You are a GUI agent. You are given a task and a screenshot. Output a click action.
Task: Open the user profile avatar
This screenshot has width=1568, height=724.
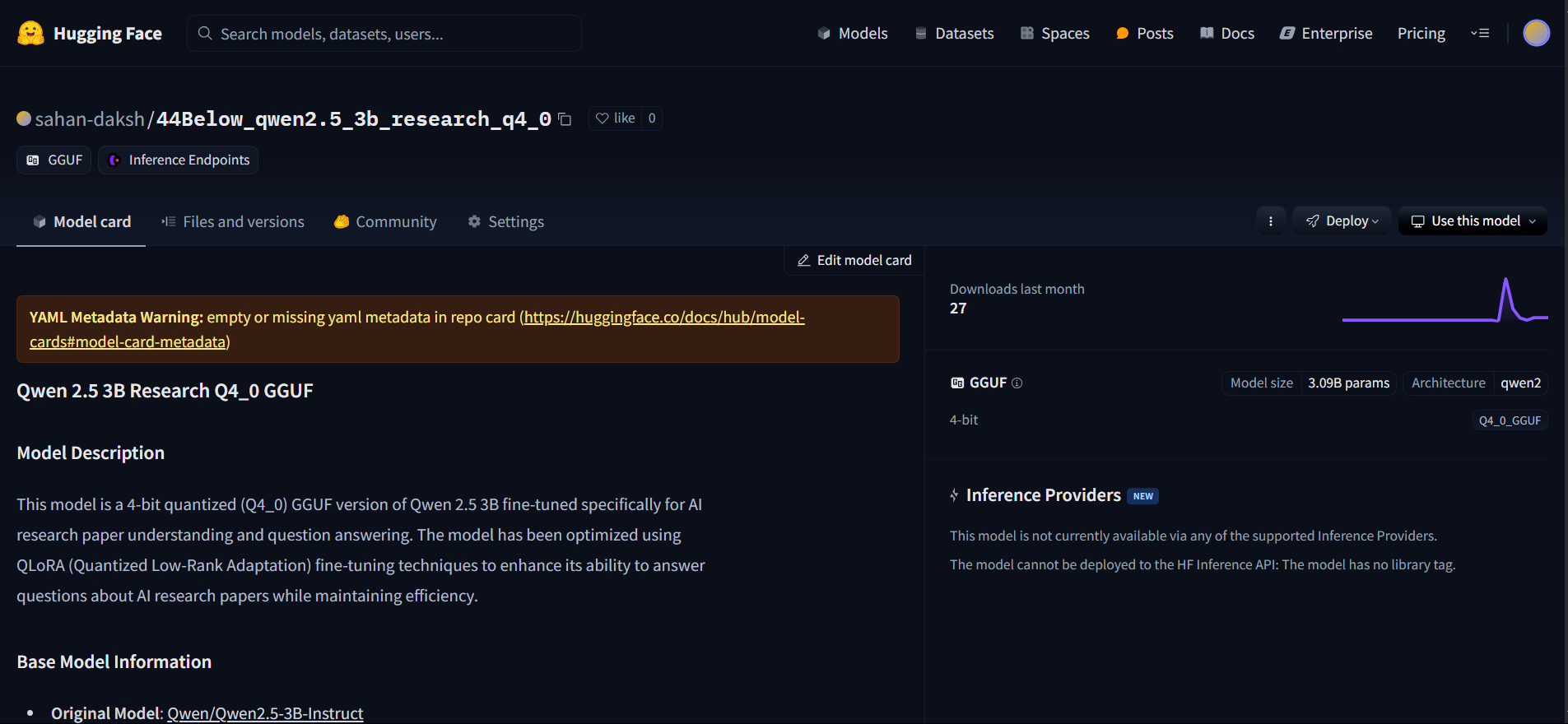[1536, 33]
